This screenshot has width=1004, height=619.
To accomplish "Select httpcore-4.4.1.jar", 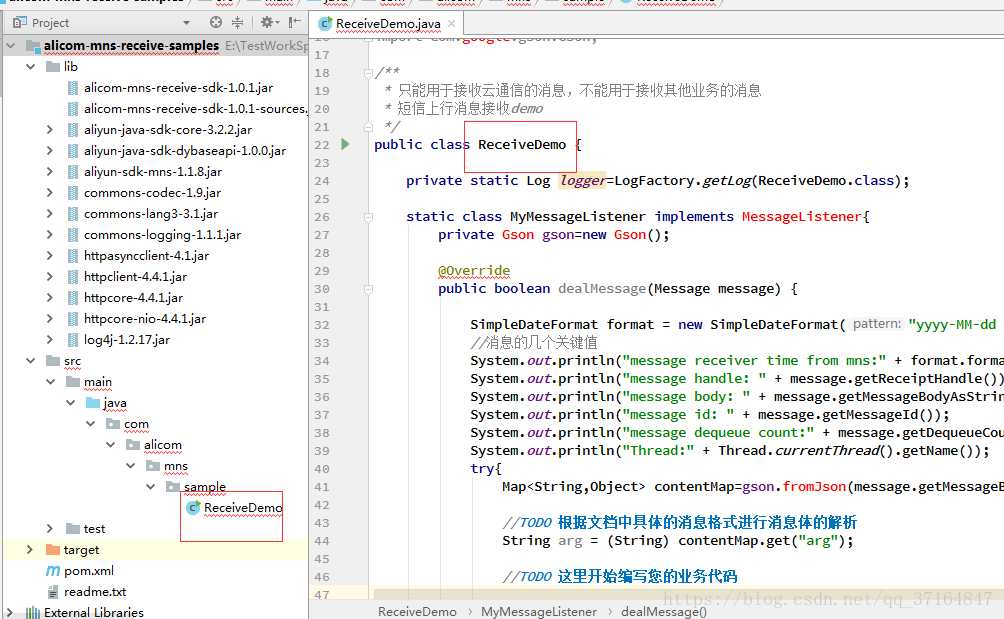I will (x=133, y=298).
